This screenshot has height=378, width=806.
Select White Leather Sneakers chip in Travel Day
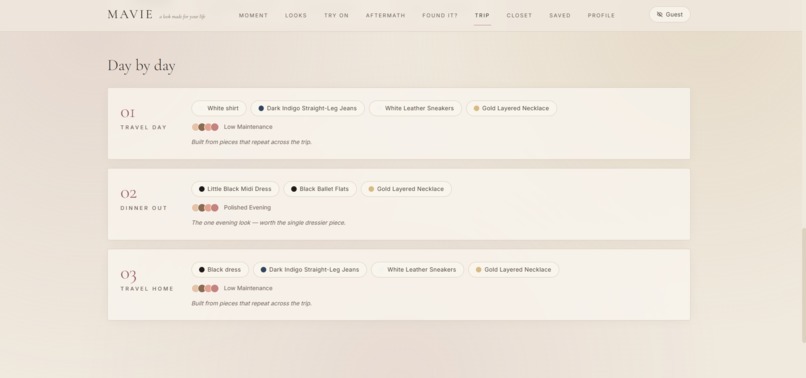[415, 108]
